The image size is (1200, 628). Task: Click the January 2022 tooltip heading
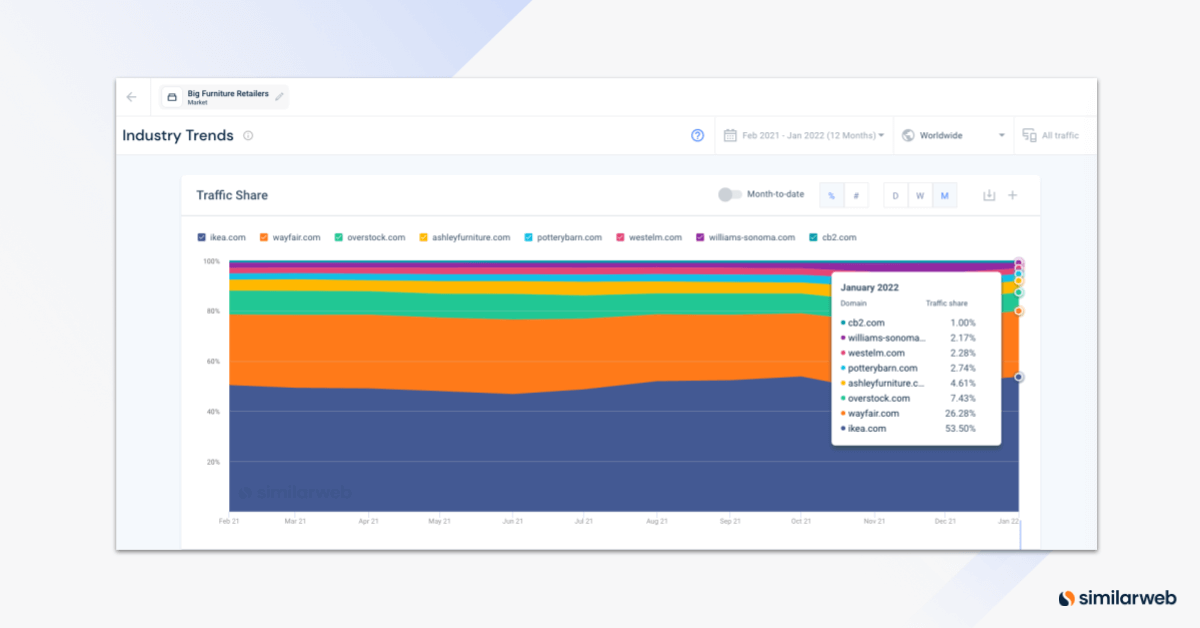coord(870,287)
